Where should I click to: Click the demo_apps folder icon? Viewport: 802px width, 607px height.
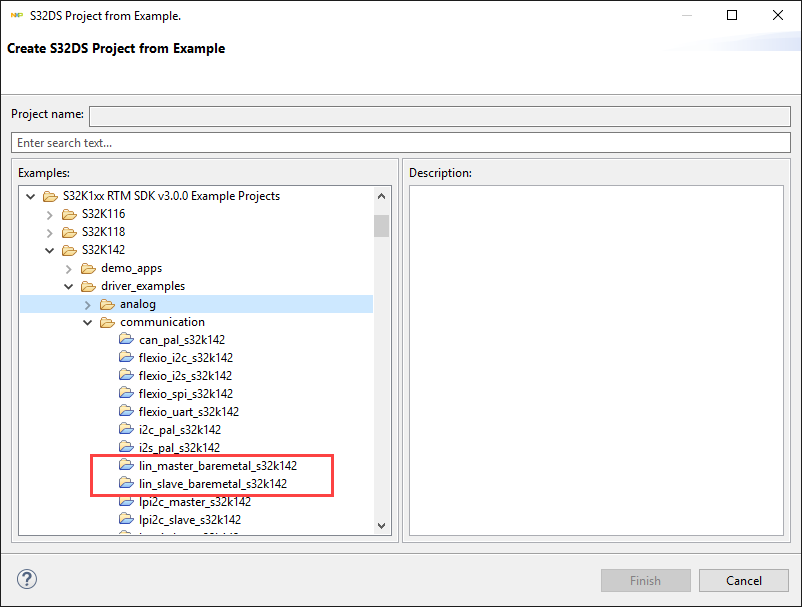click(88, 268)
